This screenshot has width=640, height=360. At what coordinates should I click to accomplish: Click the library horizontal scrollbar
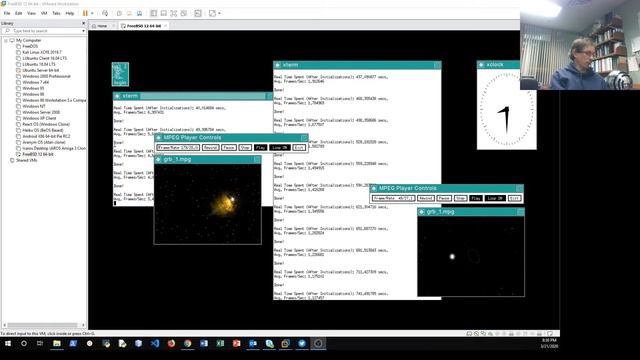click(x=42, y=325)
